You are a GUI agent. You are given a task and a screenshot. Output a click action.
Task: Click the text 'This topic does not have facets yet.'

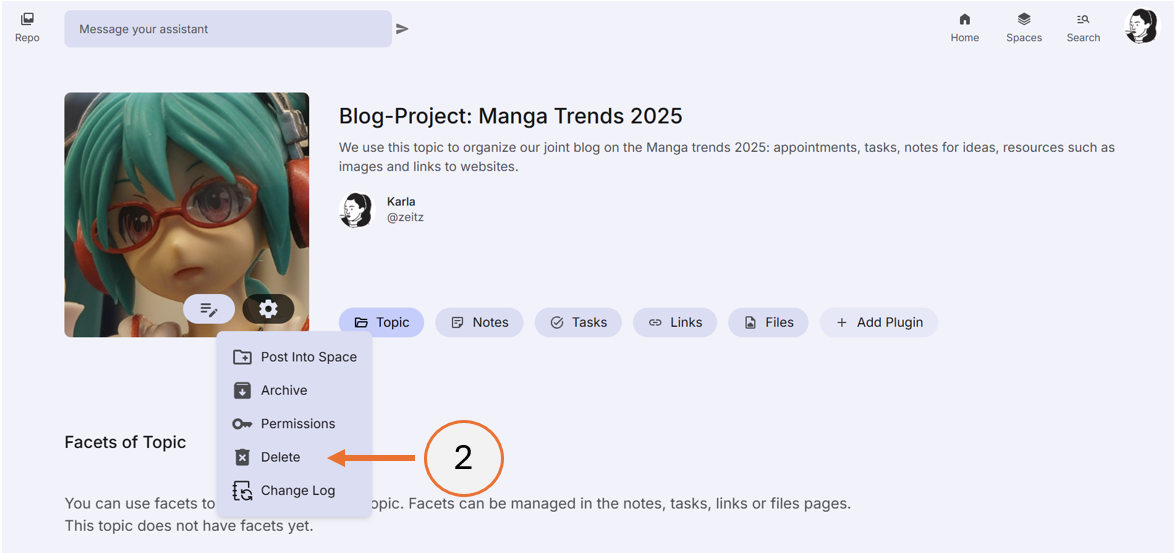pyautogui.click(x=189, y=526)
